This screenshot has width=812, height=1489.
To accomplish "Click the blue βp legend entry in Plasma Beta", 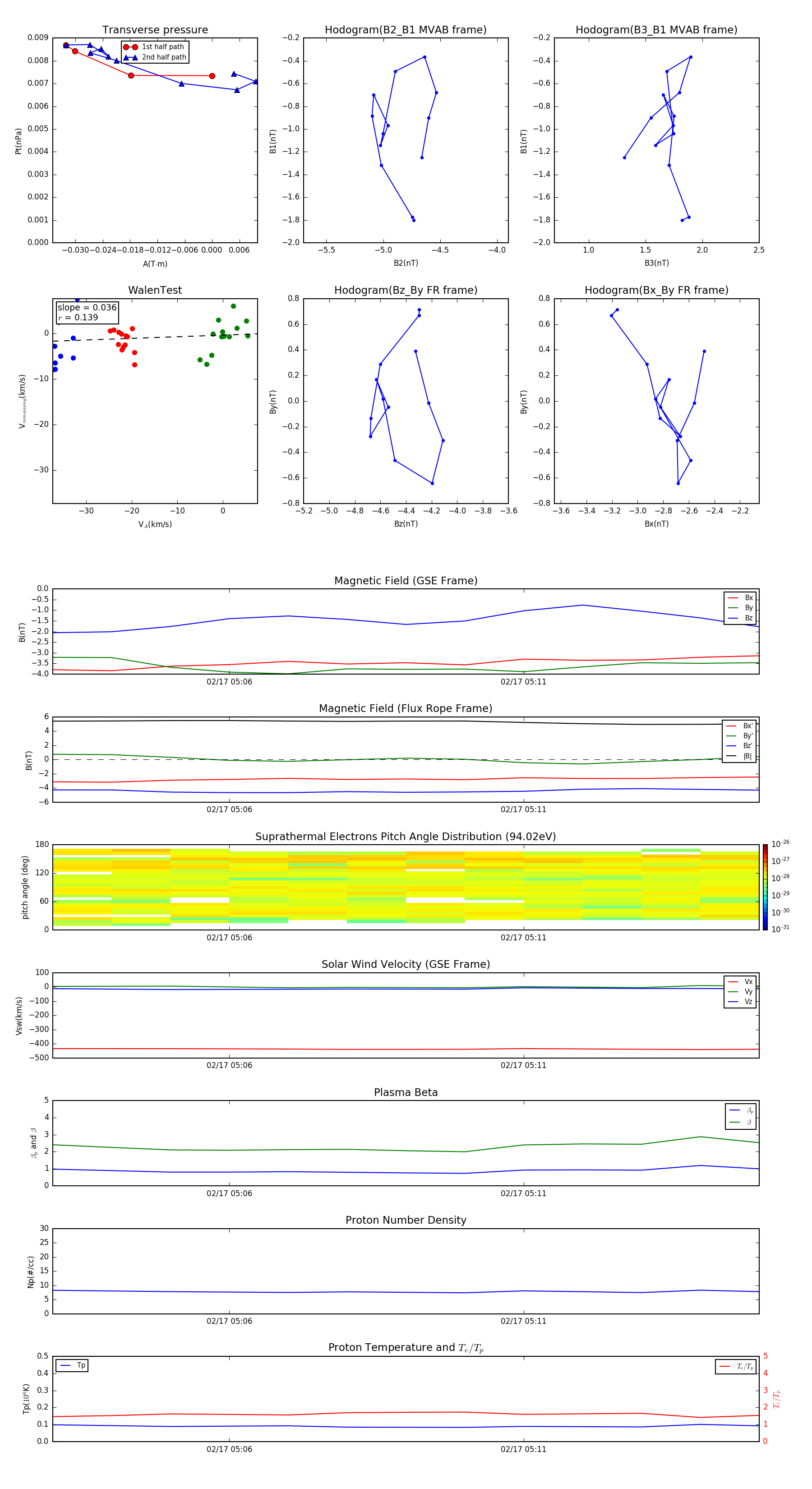I will pyautogui.click(x=741, y=1110).
